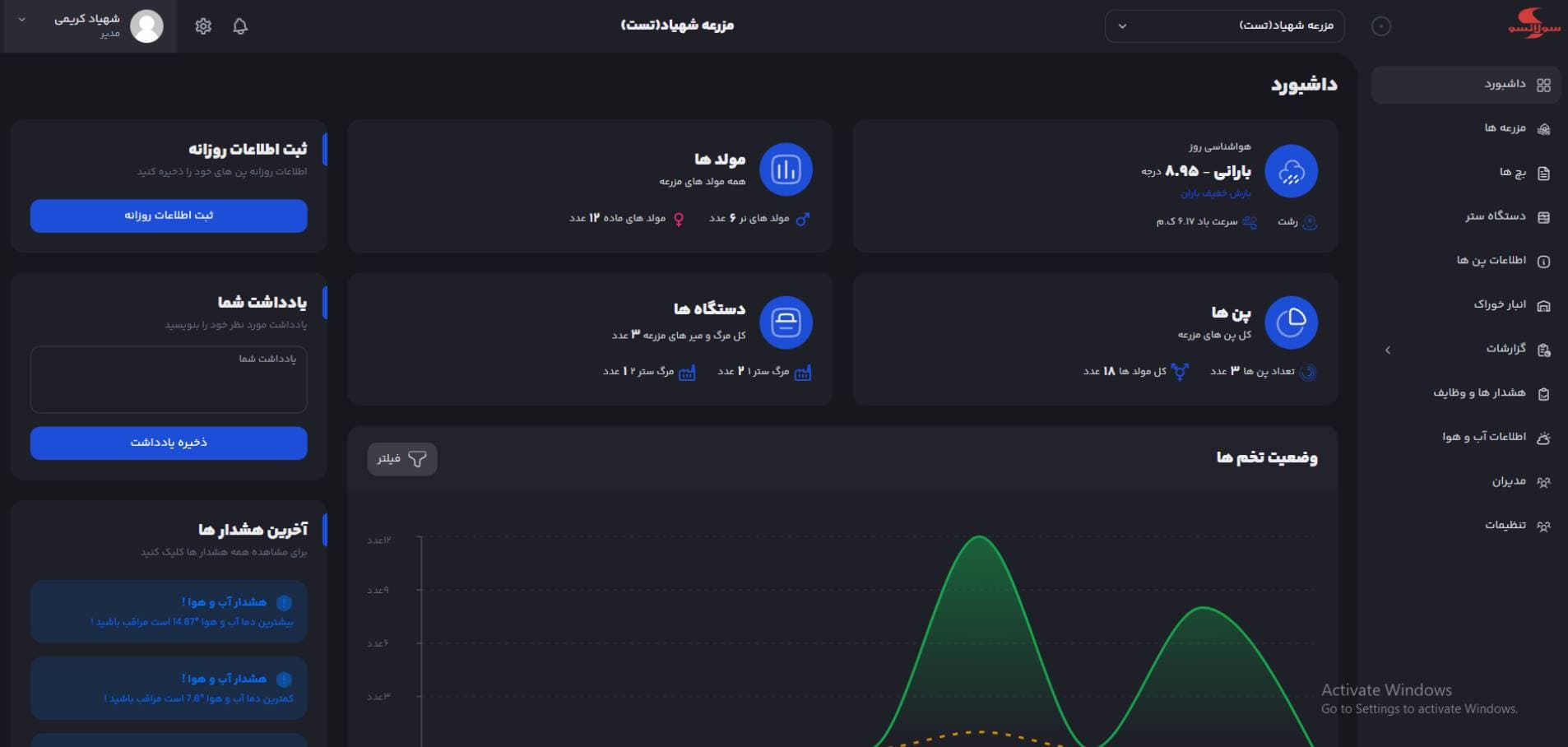Viewport: 1568px width, 747px height.
Task: Open settings gear icon in header
Action: click(203, 26)
